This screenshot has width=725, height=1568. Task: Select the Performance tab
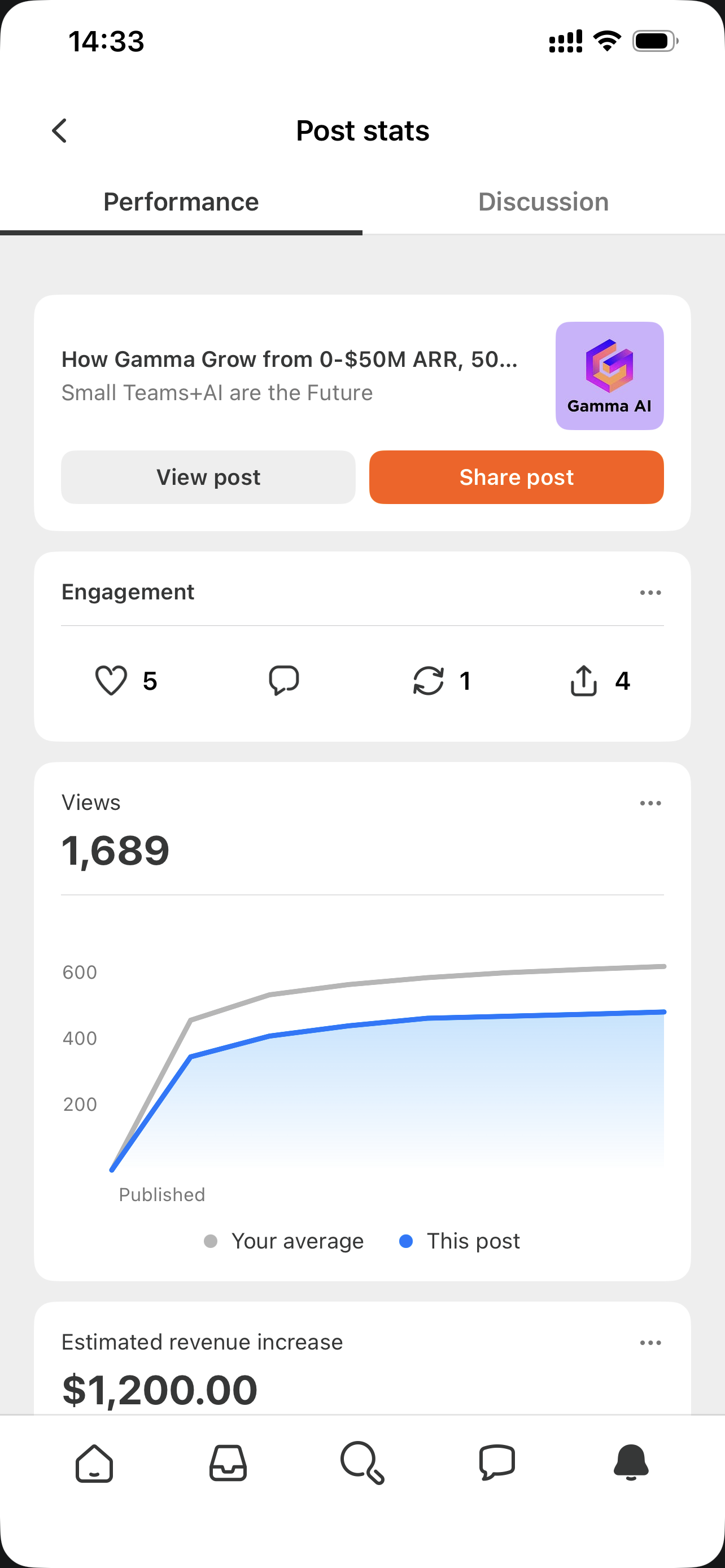pyautogui.click(x=181, y=202)
